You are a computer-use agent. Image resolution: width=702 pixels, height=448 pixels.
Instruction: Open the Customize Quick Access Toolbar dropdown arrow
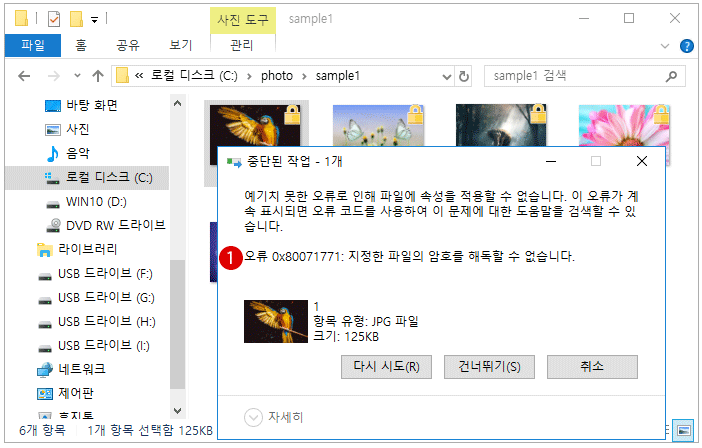[94, 20]
